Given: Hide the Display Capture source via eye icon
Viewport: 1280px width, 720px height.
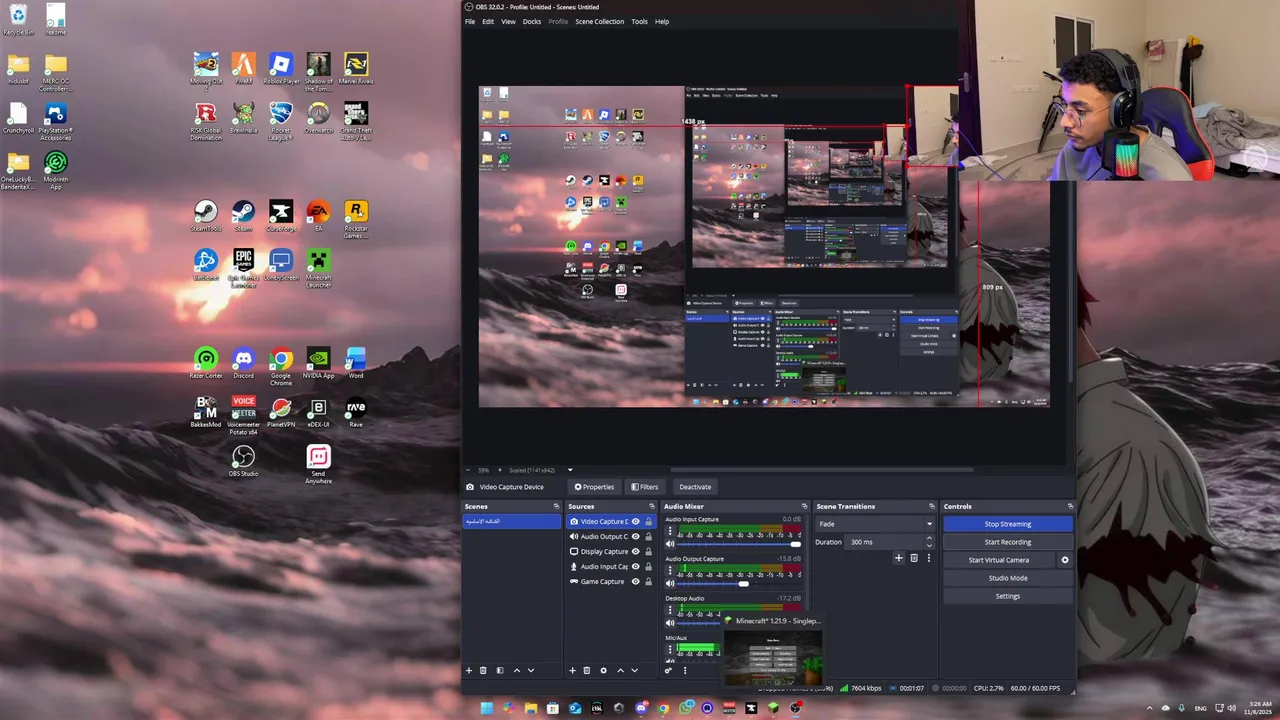Looking at the screenshot, I should point(635,551).
